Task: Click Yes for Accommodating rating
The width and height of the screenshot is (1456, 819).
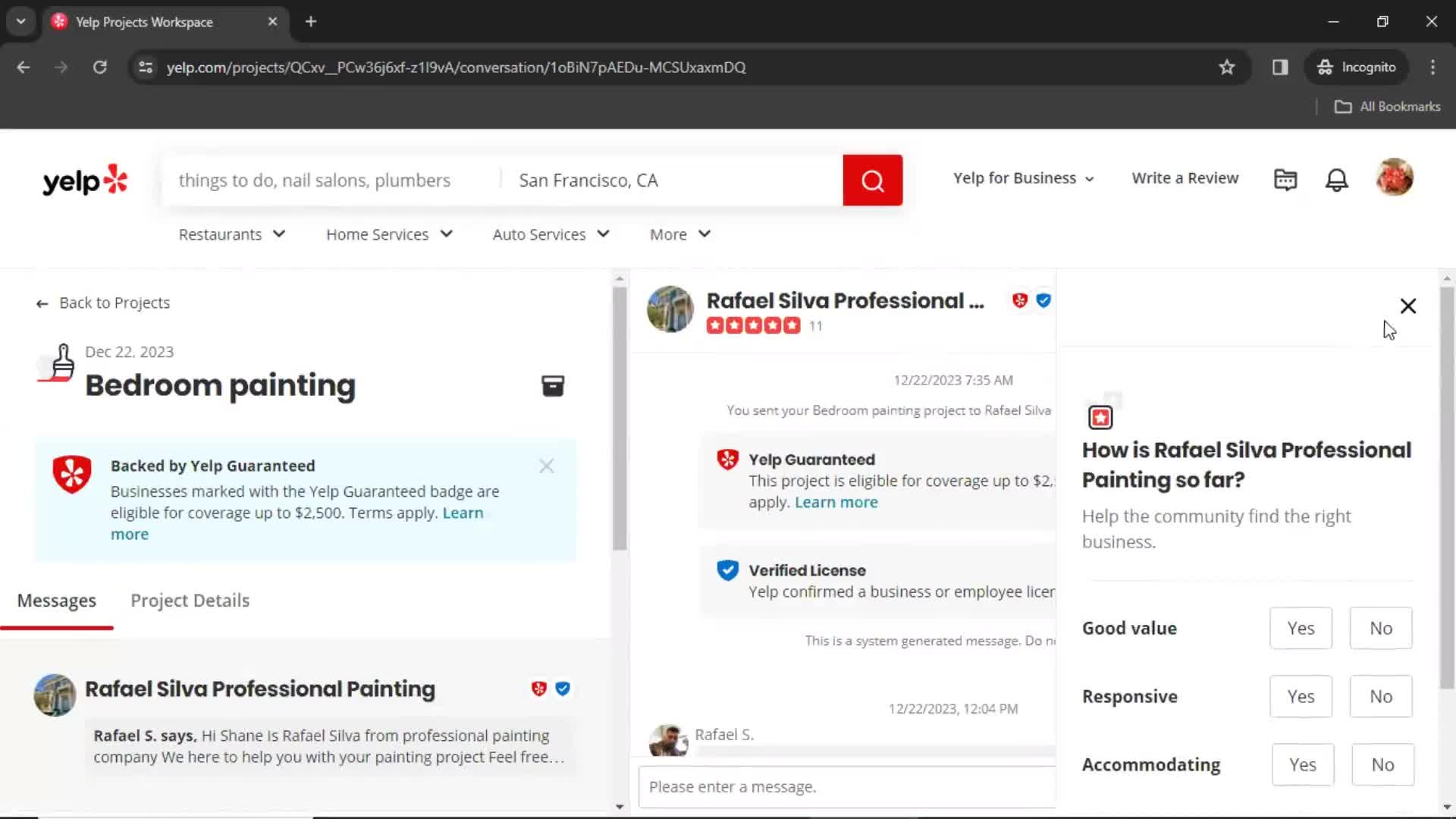Action: [x=1302, y=764]
